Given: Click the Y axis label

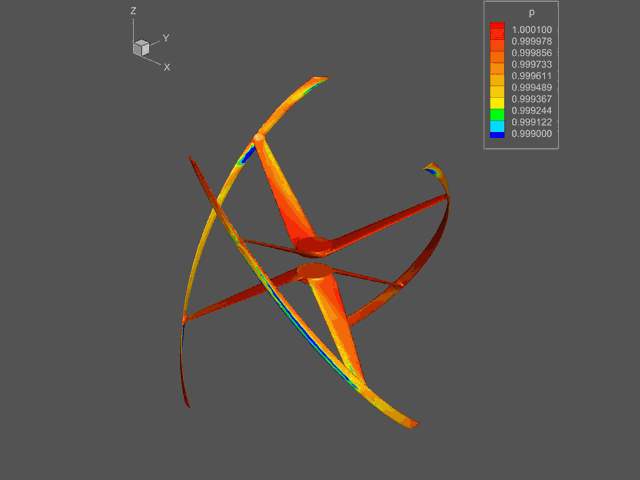Looking at the screenshot, I should click(166, 38).
